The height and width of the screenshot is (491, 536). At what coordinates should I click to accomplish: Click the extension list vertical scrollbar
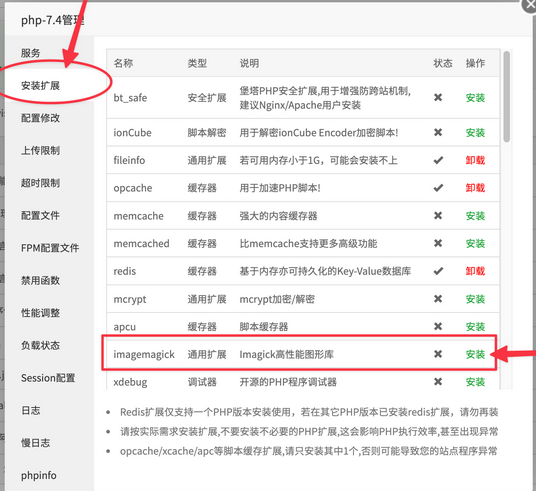[x=507, y=96]
